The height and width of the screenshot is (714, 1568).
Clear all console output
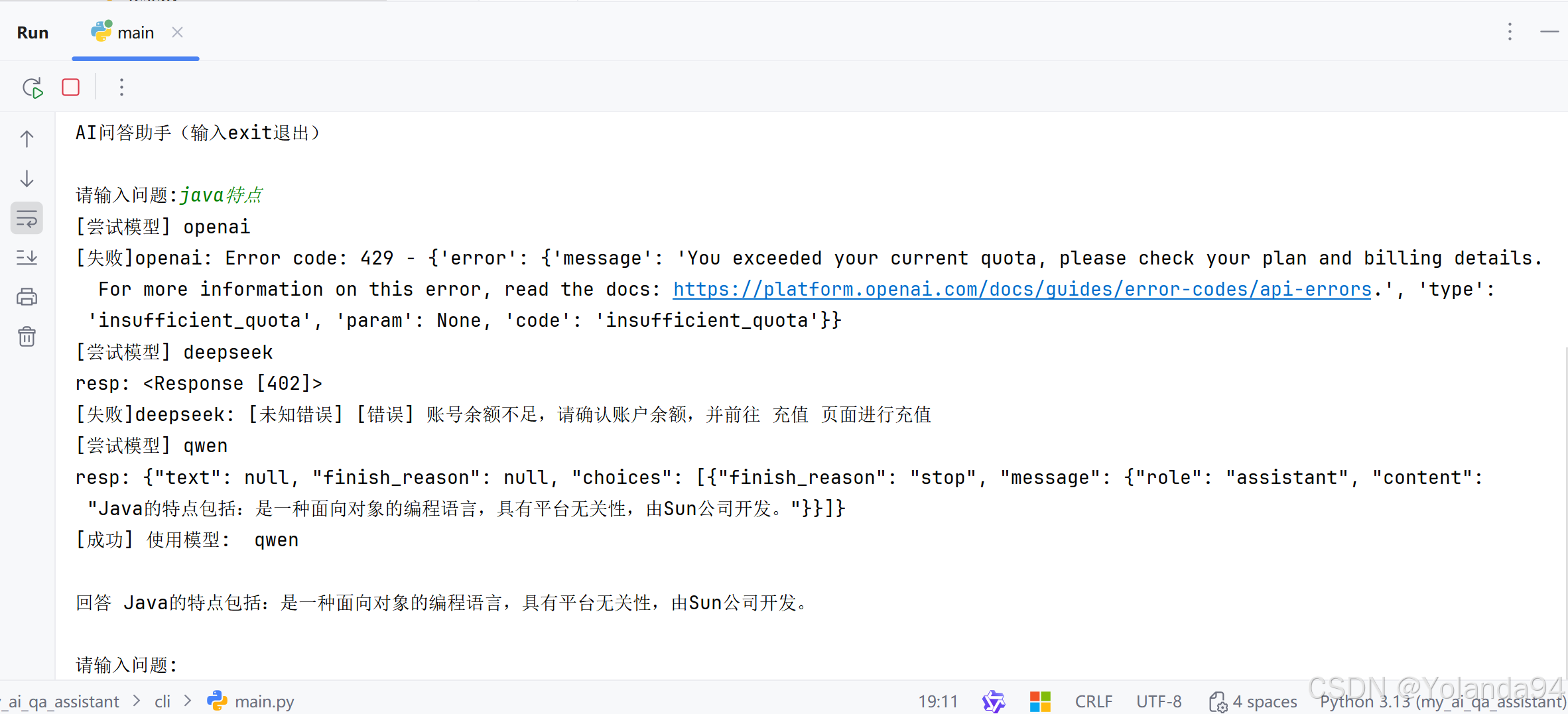[27, 337]
